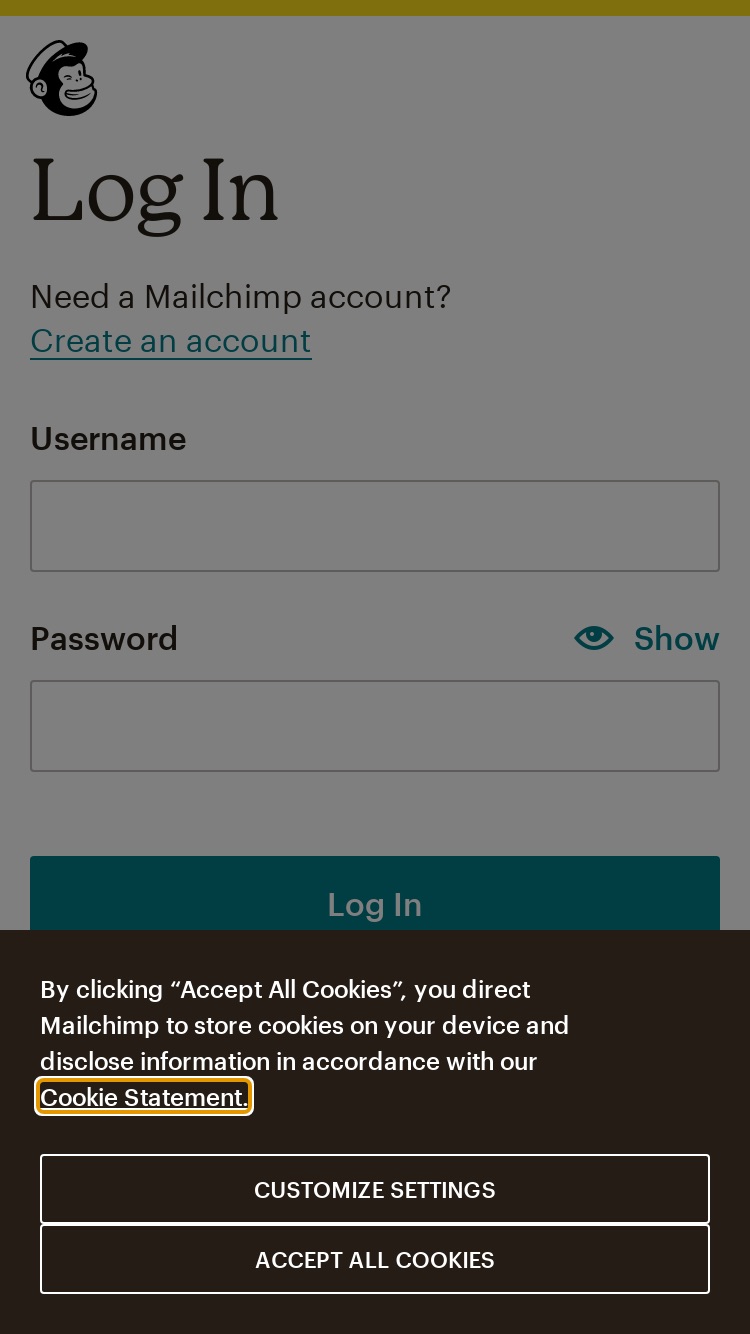The width and height of the screenshot is (750, 1334).
Task: Click the cookie consent message paragraph
Action: click(x=305, y=1043)
